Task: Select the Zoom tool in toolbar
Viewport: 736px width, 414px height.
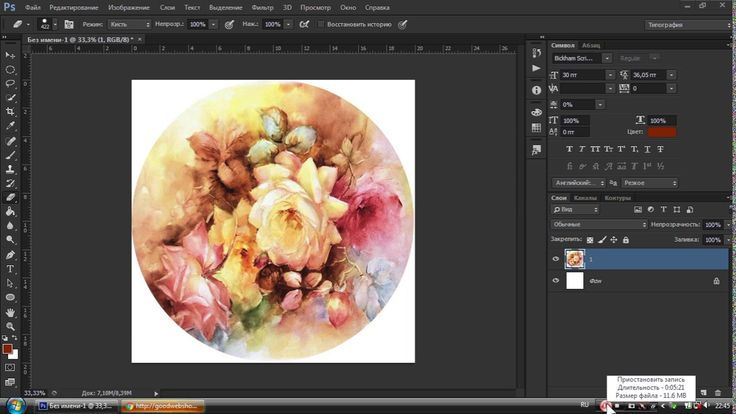Action: tap(10, 326)
